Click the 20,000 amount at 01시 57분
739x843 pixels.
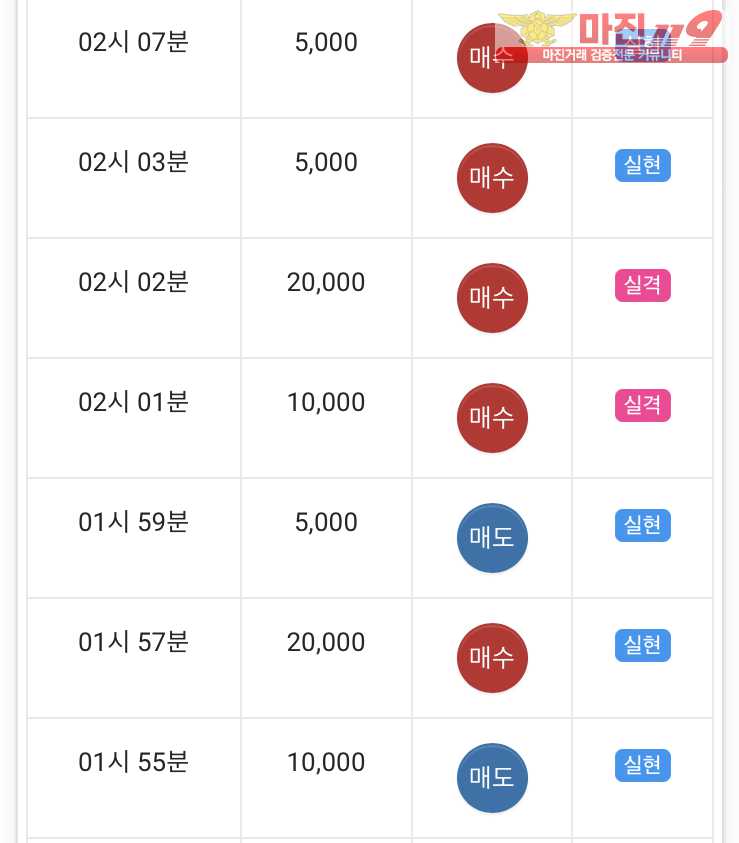point(326,642)
